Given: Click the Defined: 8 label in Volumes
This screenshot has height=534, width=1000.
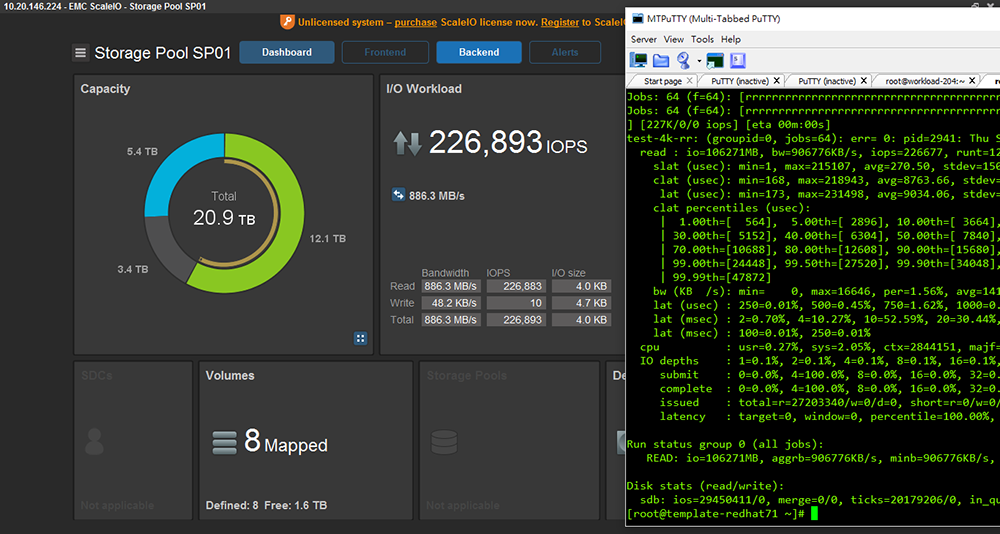Looking at the screenshot, I should pos(232,505).
